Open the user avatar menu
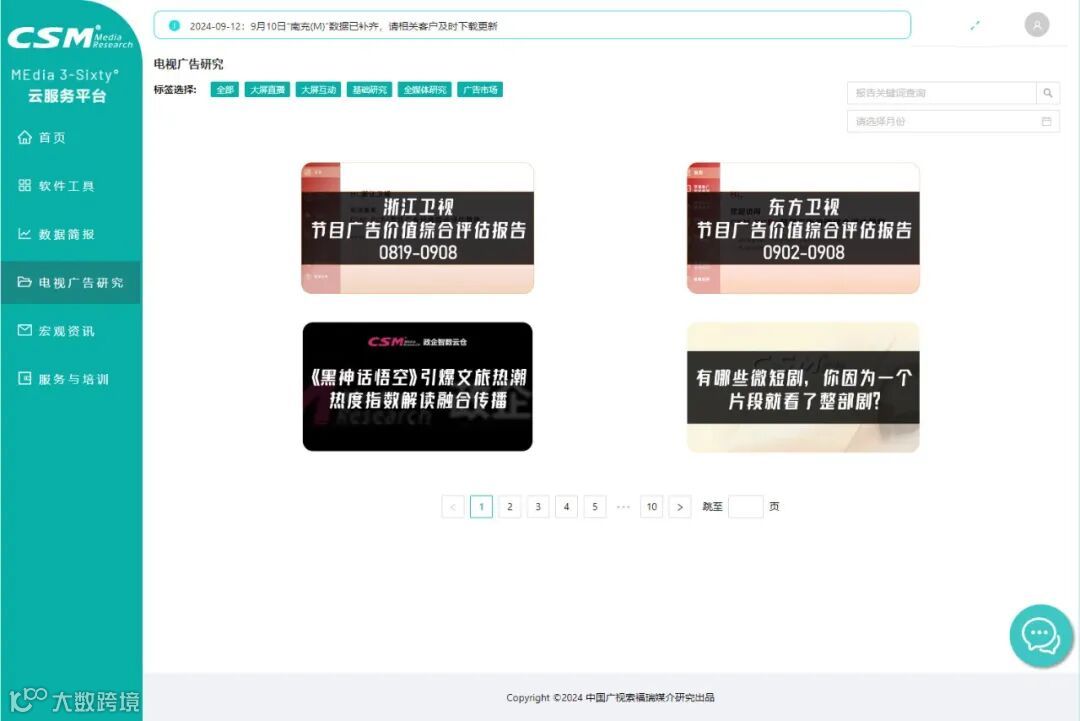 pyautogui.click(x=1037, y=25)
